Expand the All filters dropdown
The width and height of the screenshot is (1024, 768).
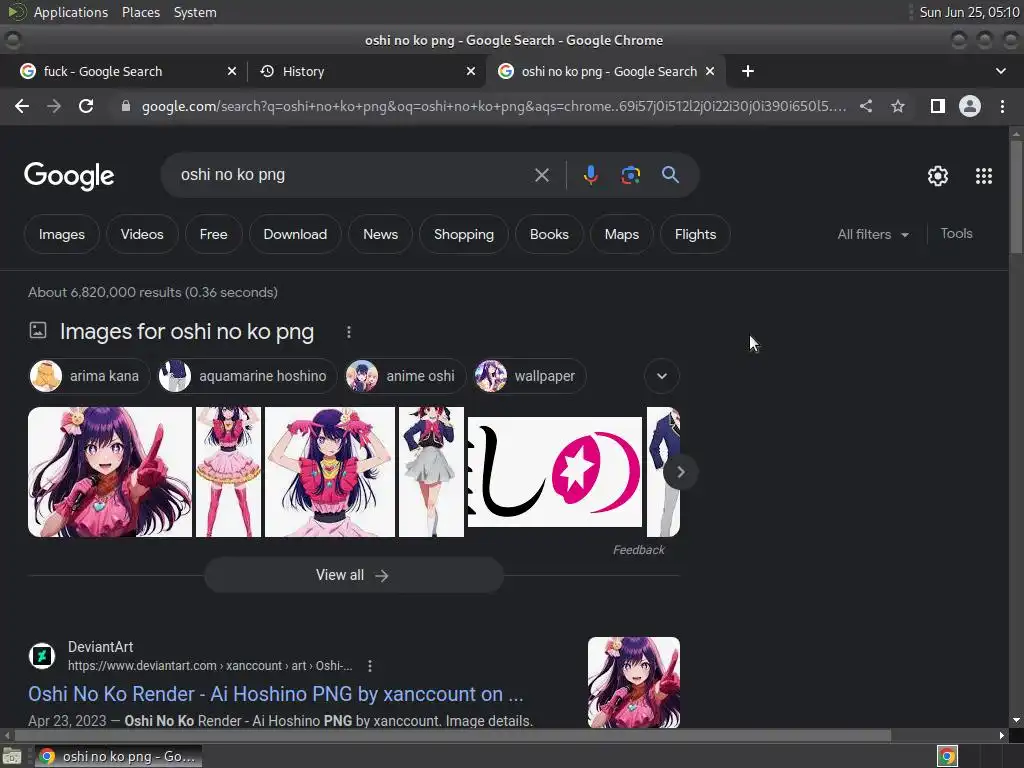coord(872,234)
